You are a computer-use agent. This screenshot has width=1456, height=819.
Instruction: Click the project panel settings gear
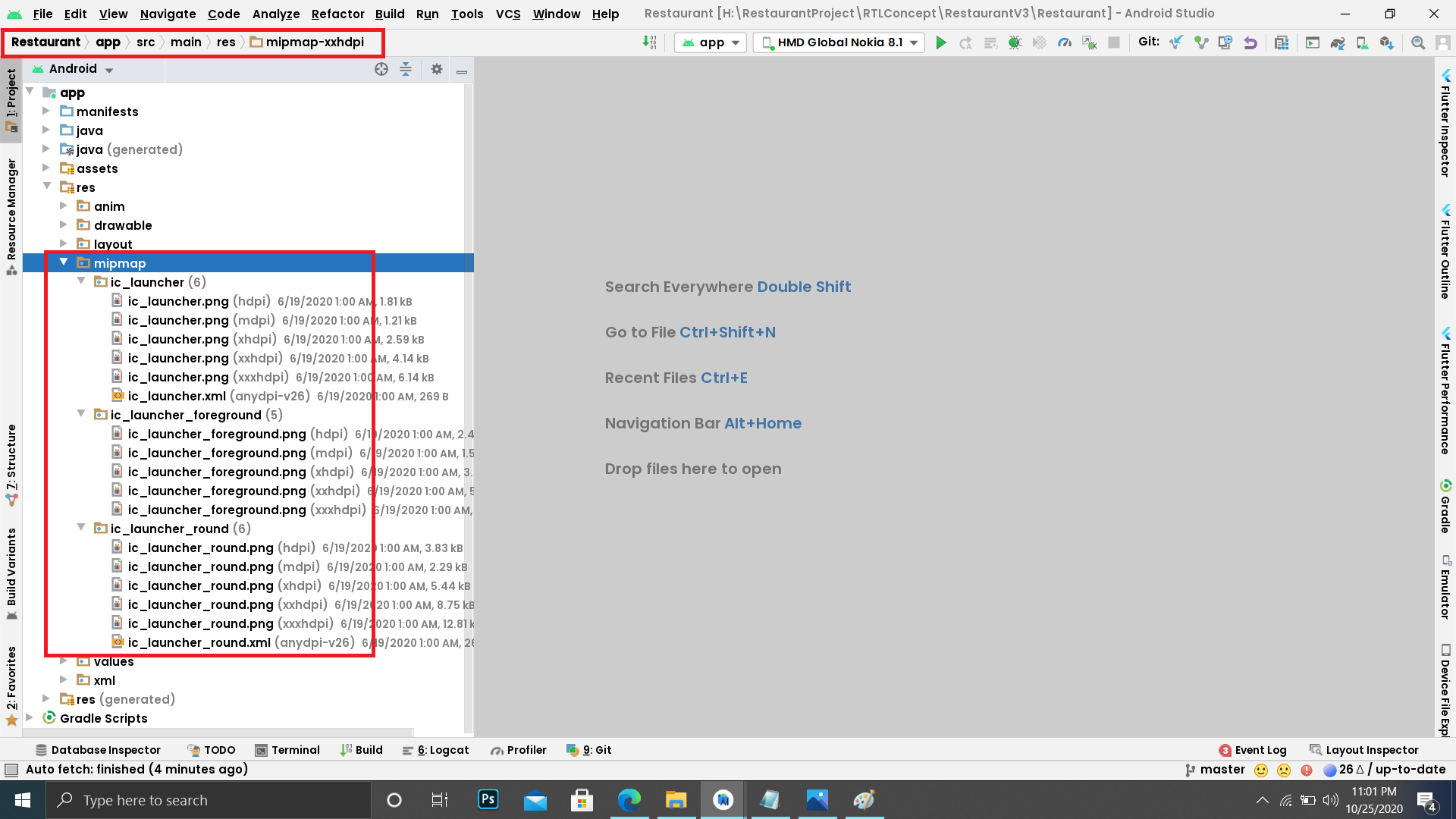(436, 69)
